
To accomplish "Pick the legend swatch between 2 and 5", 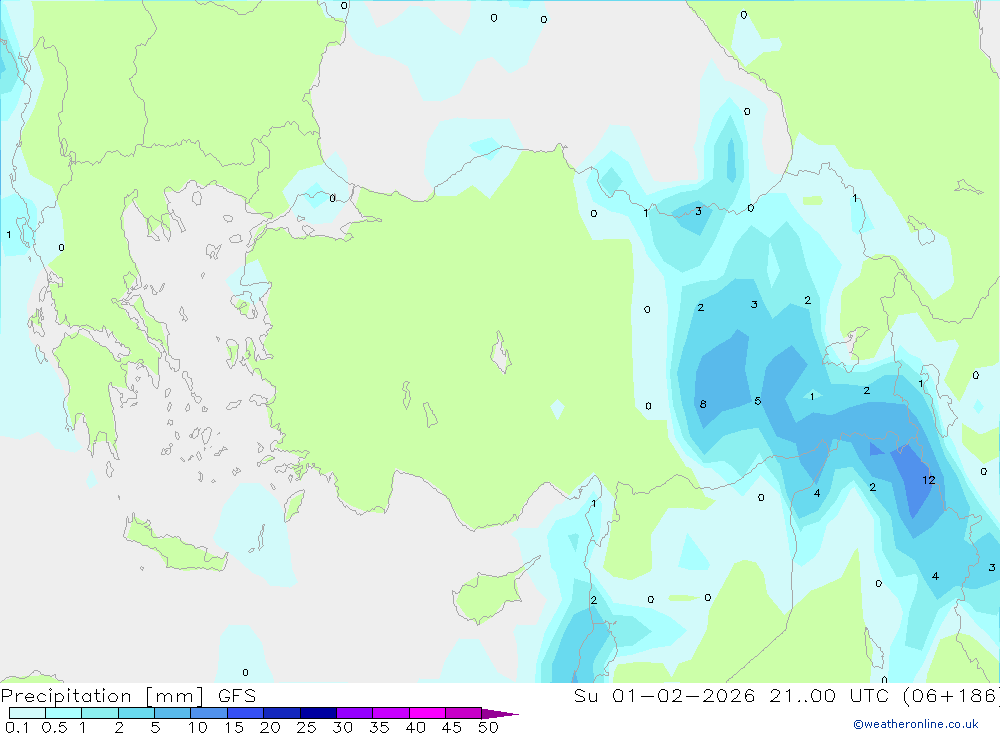I will 136,713.
